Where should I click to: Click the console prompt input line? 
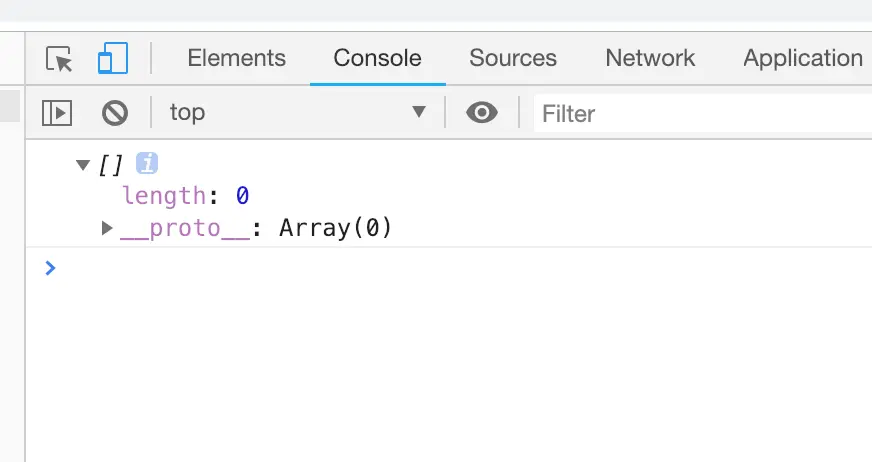pyautogui.click(x=450, y=268)
